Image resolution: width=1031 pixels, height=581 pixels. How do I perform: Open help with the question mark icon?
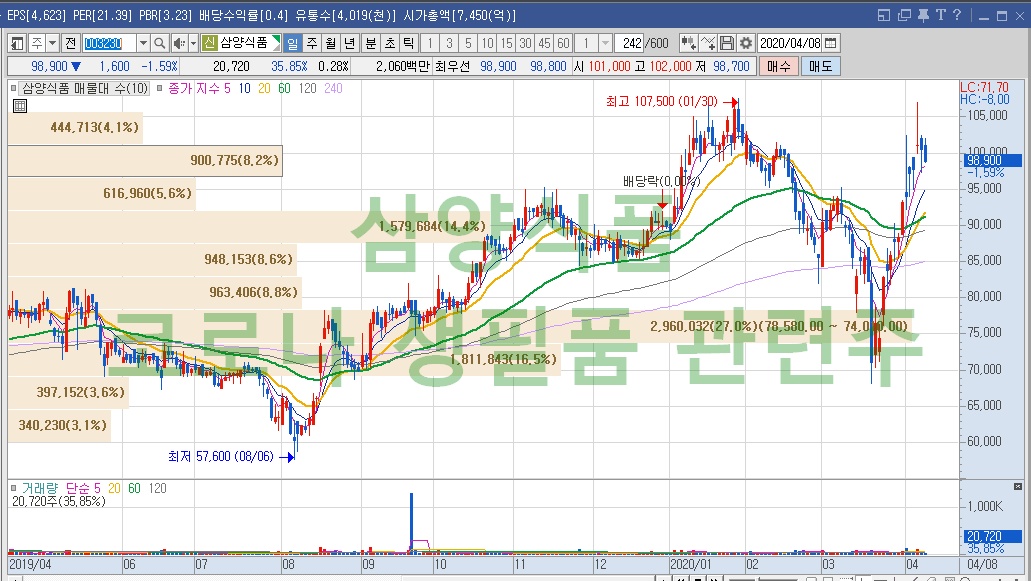[x=957, y=15]
